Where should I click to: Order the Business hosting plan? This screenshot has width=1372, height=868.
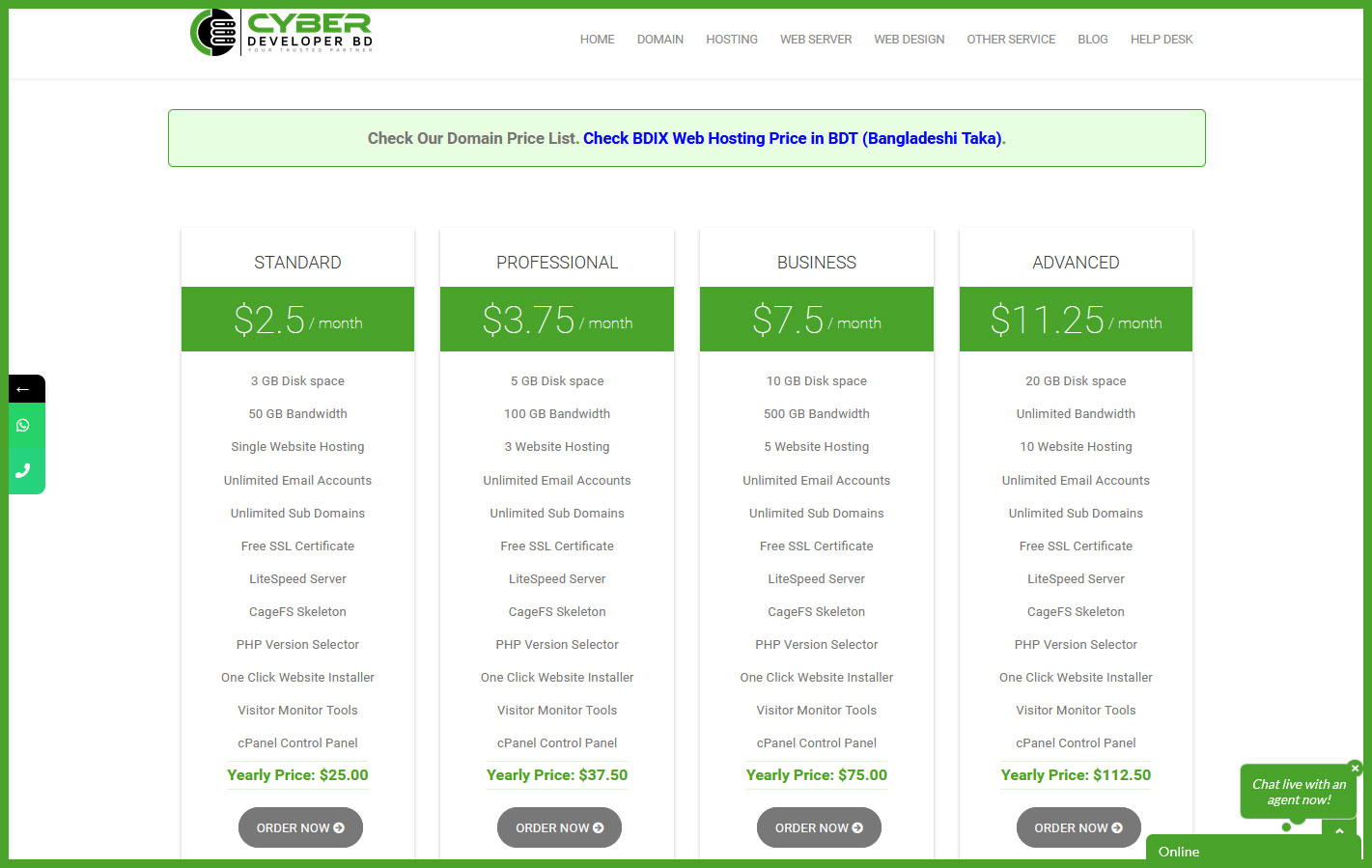(819, 827)
